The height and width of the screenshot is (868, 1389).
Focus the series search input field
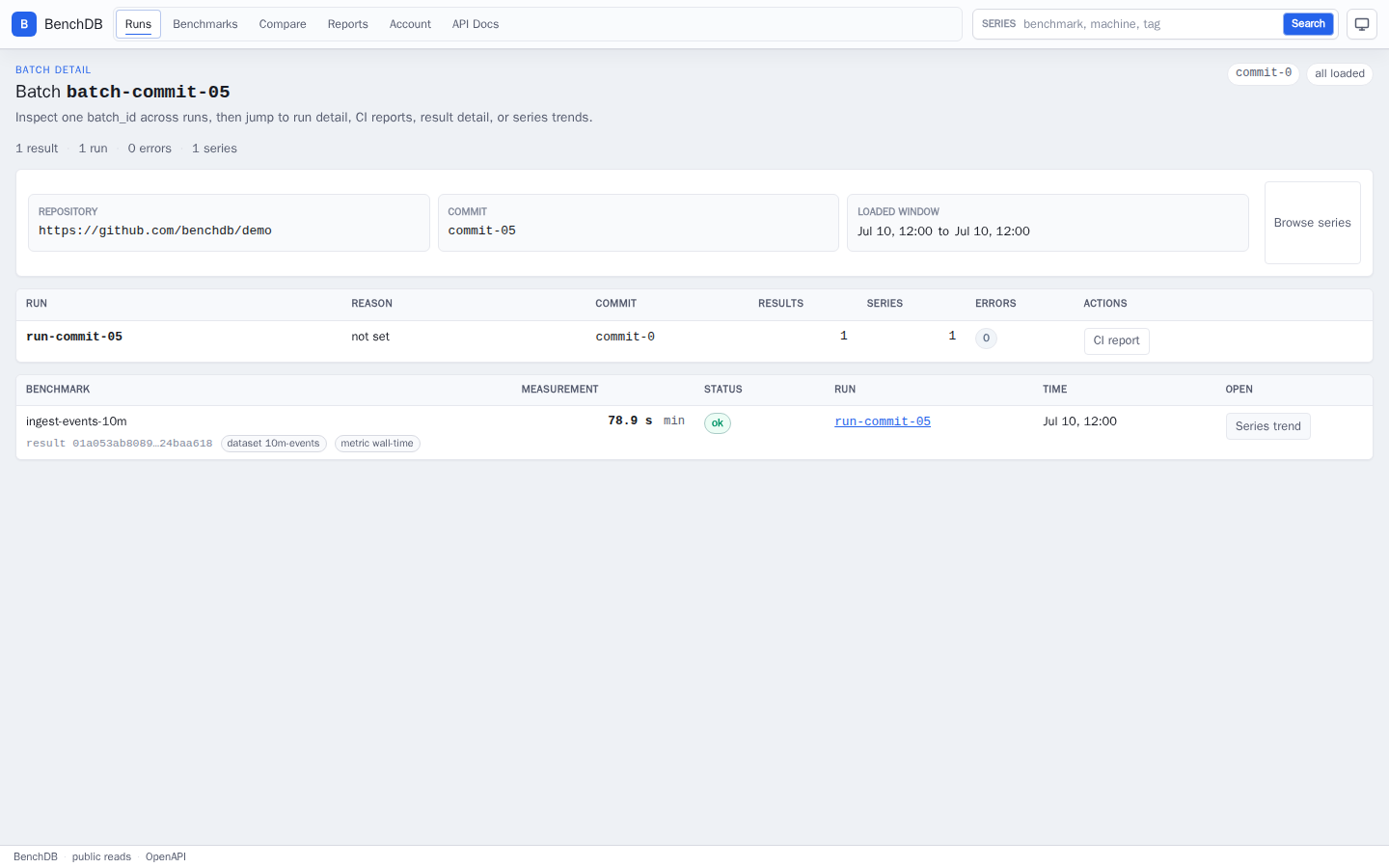coord(1150,24)
